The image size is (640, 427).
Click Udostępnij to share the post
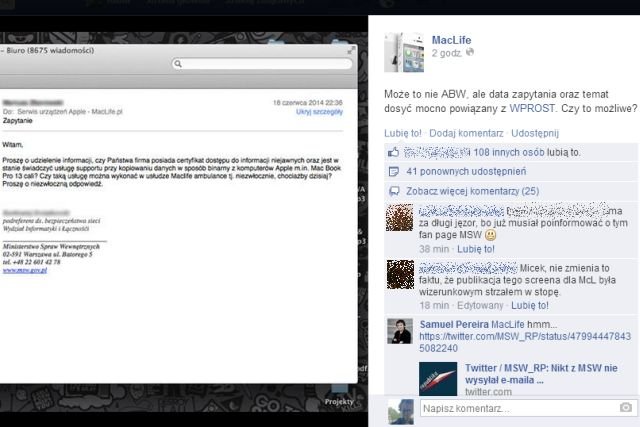pos(536,132)
